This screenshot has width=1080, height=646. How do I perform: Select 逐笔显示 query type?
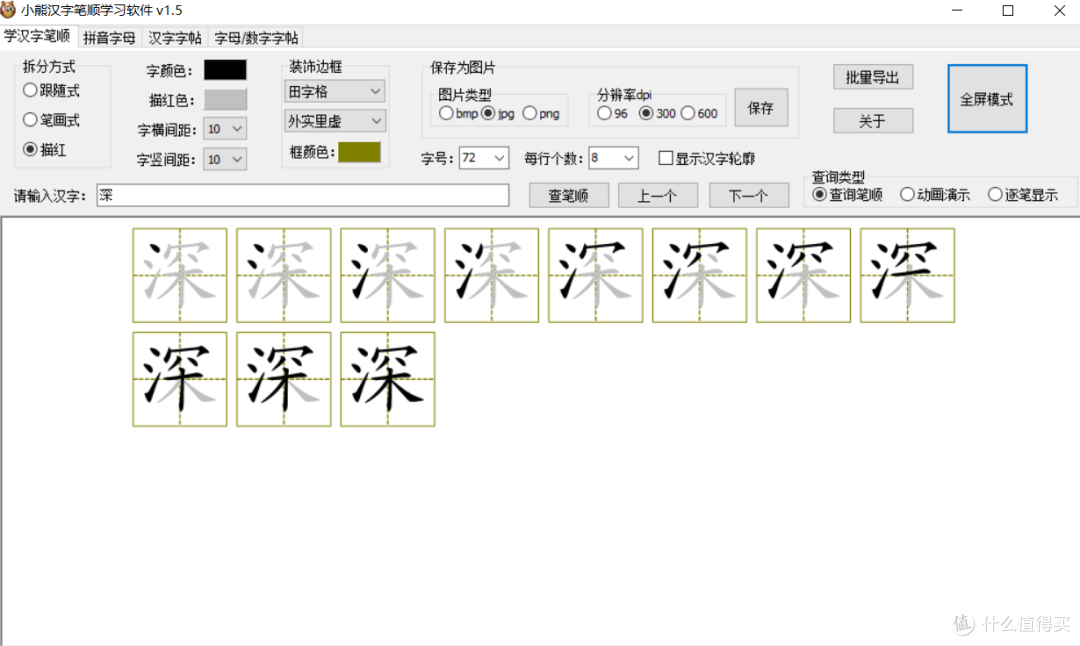pos(1023,195)
